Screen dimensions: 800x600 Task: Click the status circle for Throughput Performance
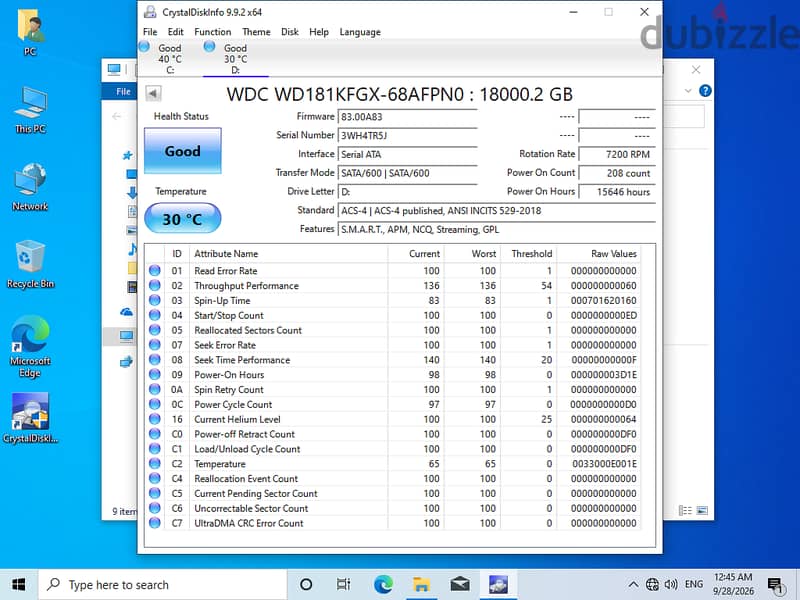pos(155,285)
